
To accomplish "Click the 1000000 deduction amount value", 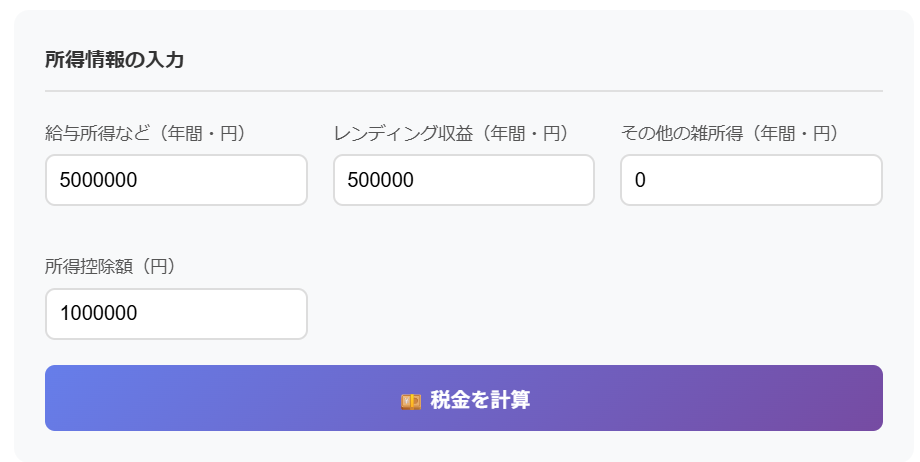I will 98,314.
